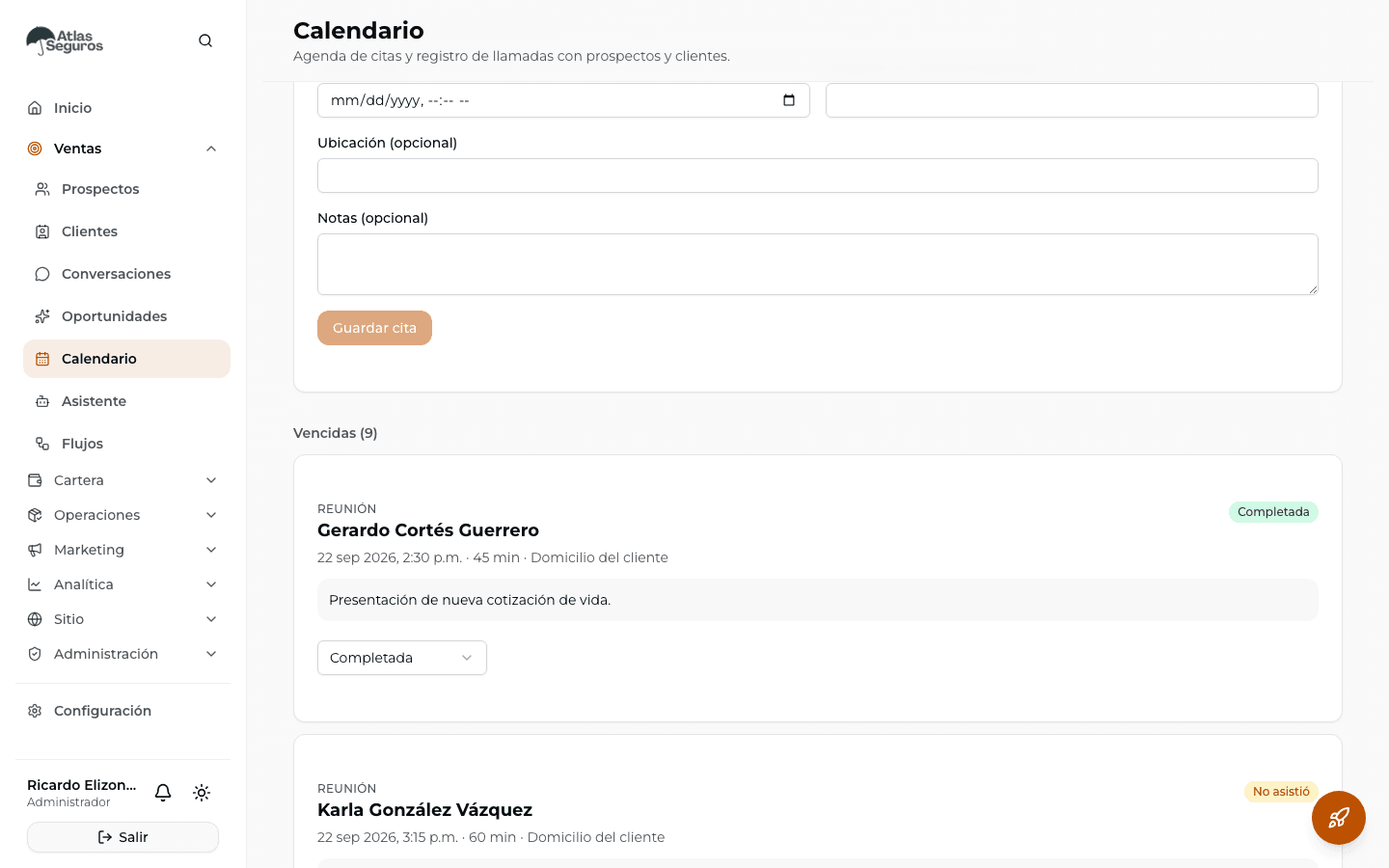Toggle light/dark theme sun icon
Screen dimensions: 1389x868
[202, 793]
